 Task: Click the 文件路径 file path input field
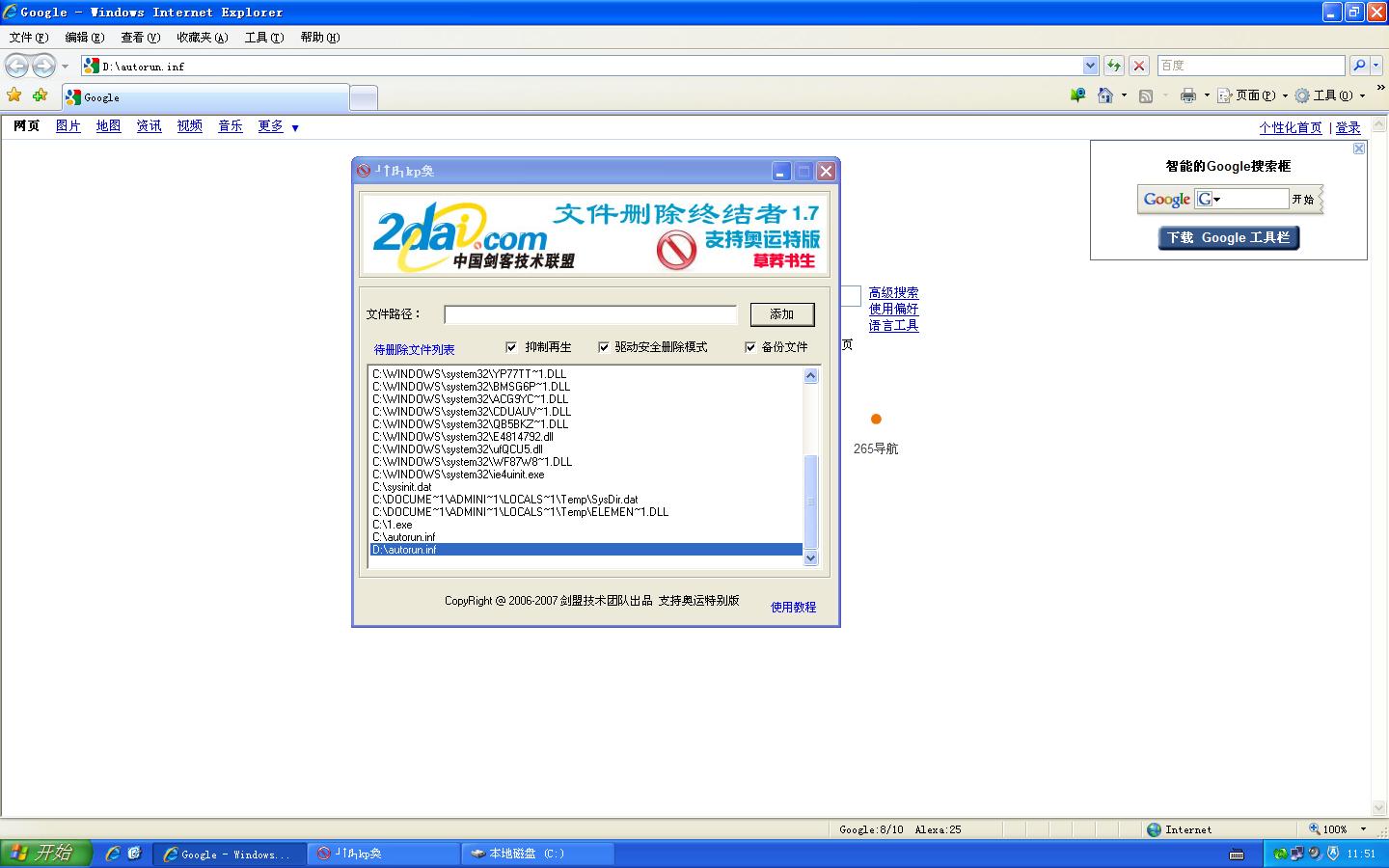click(x=590, y=314)
